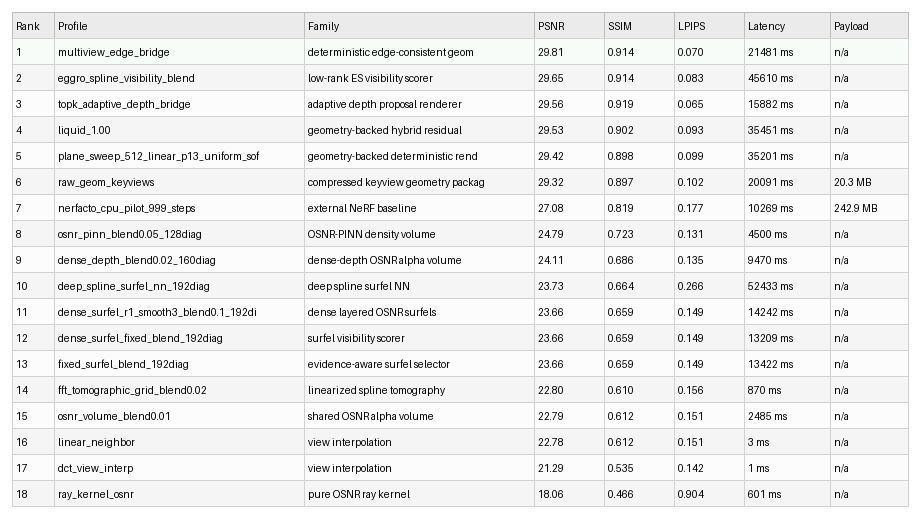The height and width of the screenshot is (518, 920).
Task: Click latency value 3 ms
Action: pyautogui.click(x=758, y=442)
